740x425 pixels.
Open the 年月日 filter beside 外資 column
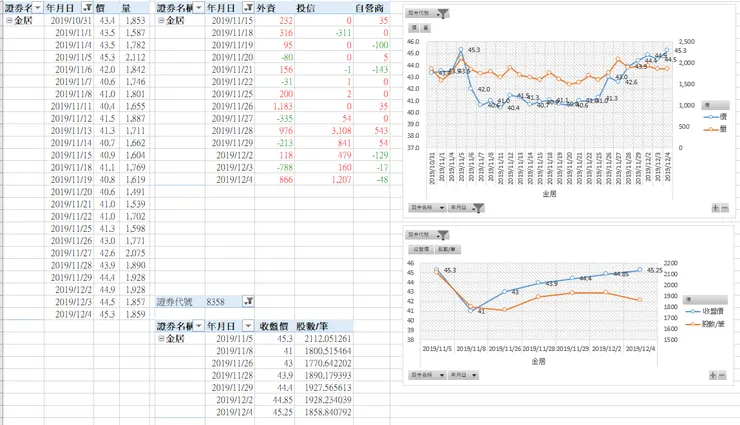(x=248, y=8)
